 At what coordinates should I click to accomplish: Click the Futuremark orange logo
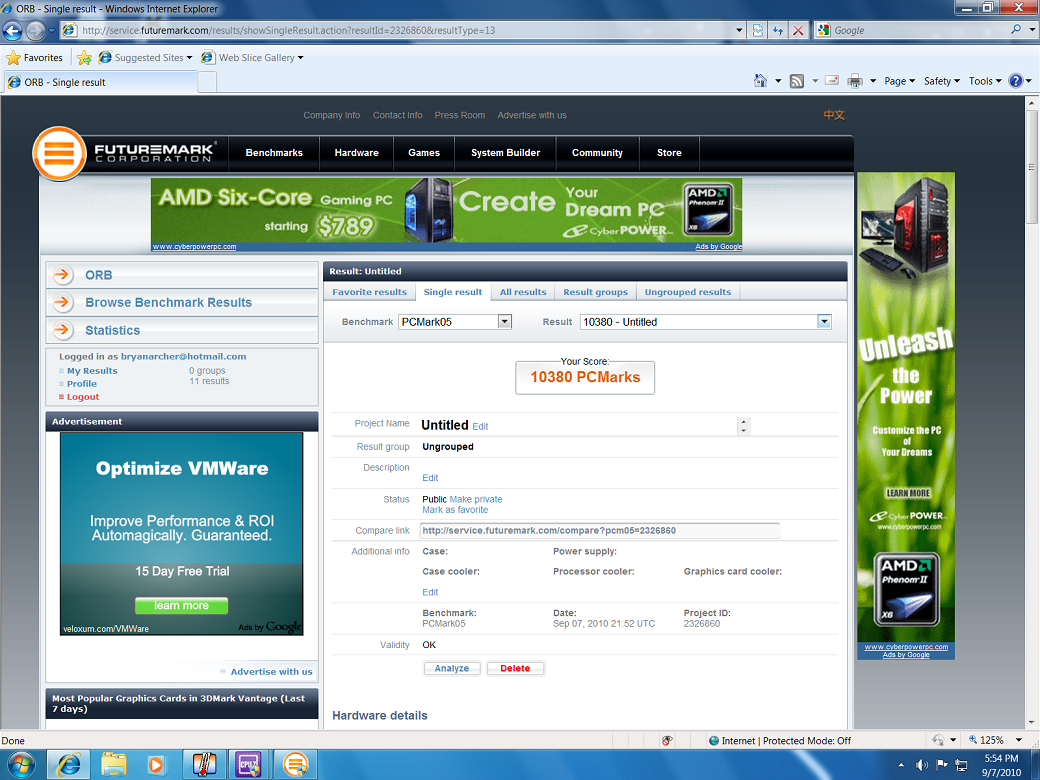click(59, 153)
